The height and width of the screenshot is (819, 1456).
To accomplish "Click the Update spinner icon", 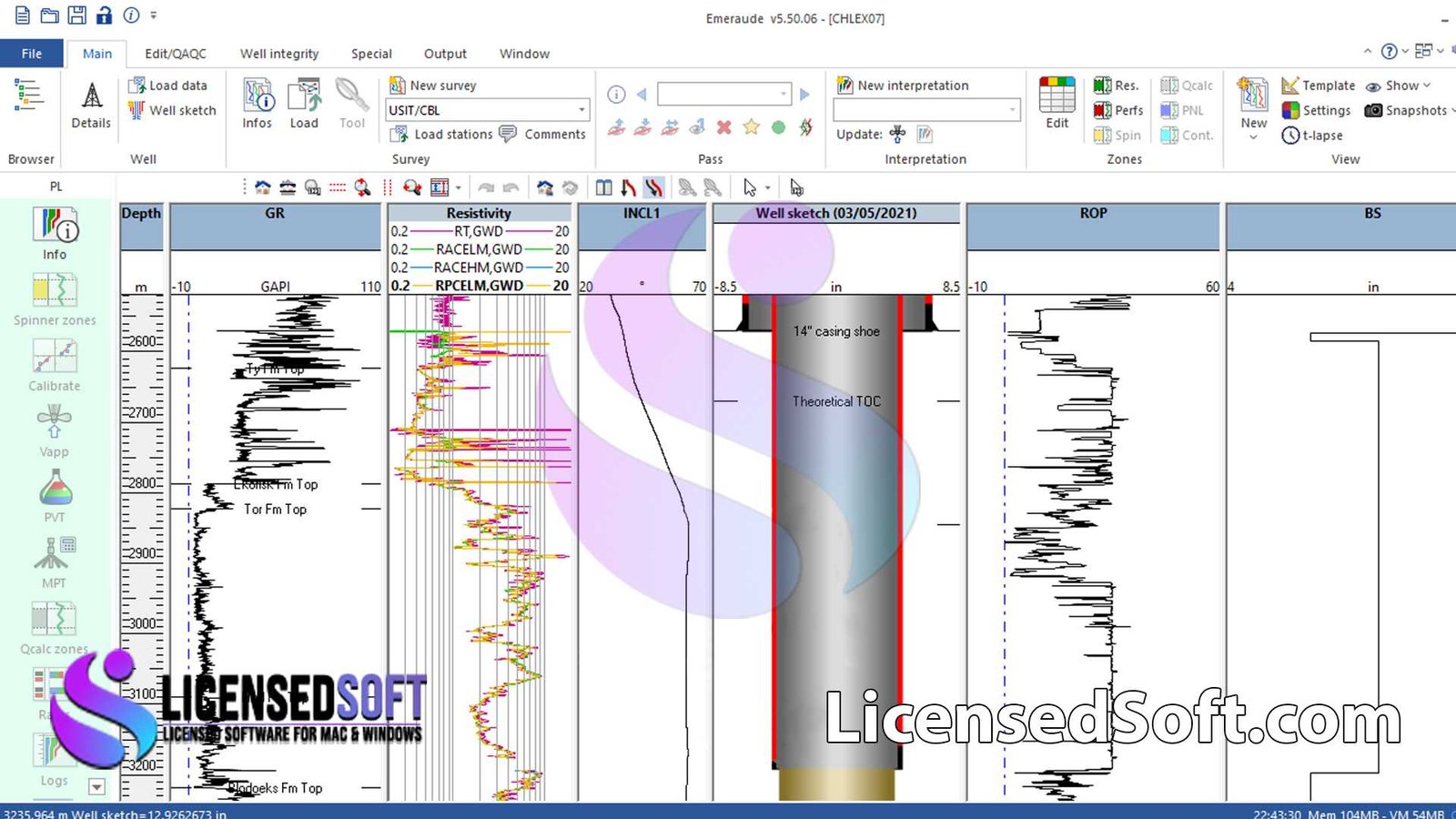I will (897, 135).
